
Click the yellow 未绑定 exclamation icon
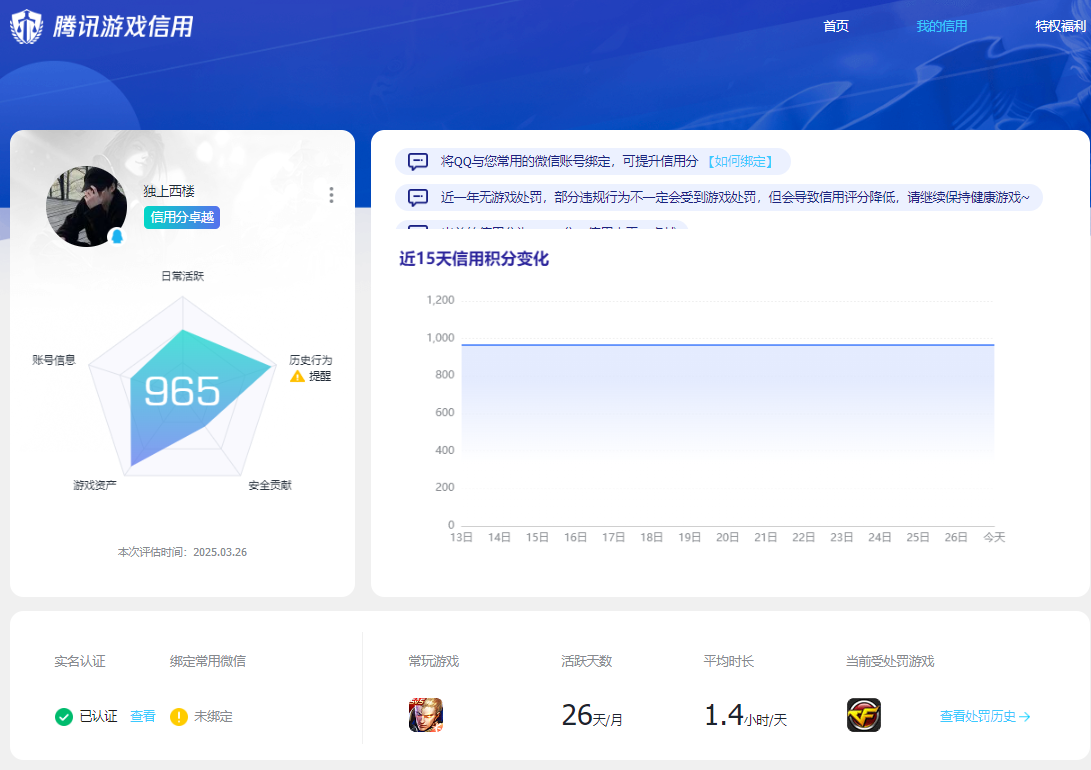(179, 716)
